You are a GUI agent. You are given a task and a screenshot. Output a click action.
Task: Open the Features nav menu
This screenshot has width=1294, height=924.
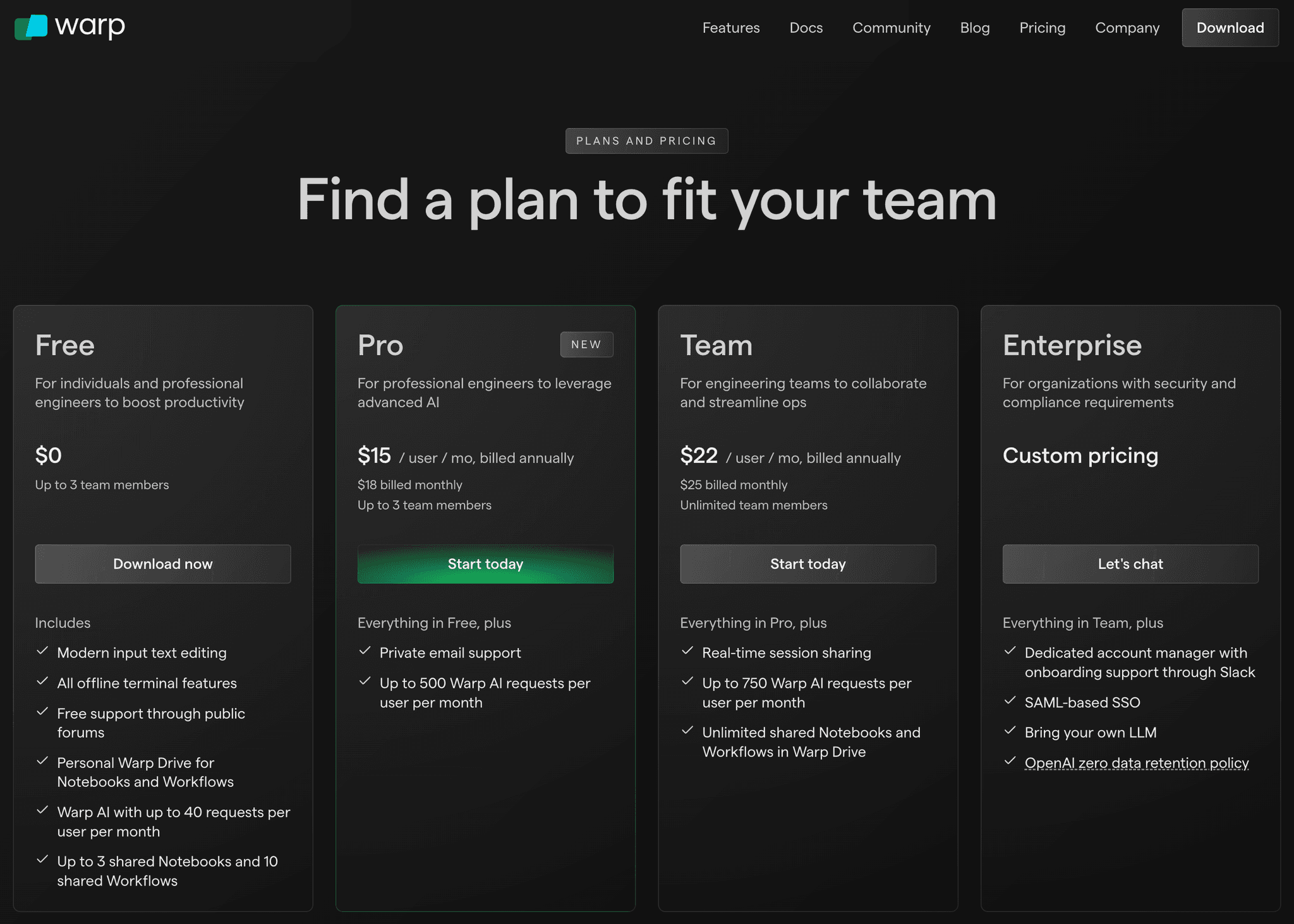click(x=731, y=28)
